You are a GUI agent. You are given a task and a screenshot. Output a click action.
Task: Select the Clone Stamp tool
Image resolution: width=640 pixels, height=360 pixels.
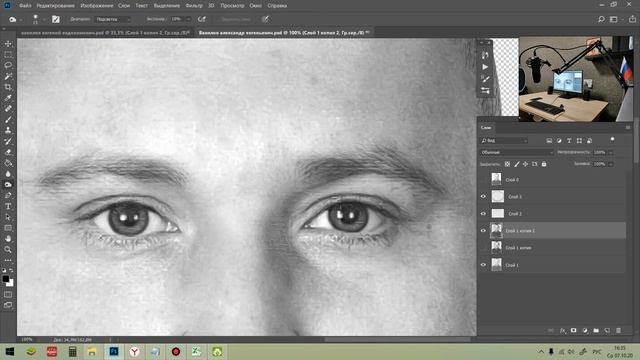[x=8, y=130]
